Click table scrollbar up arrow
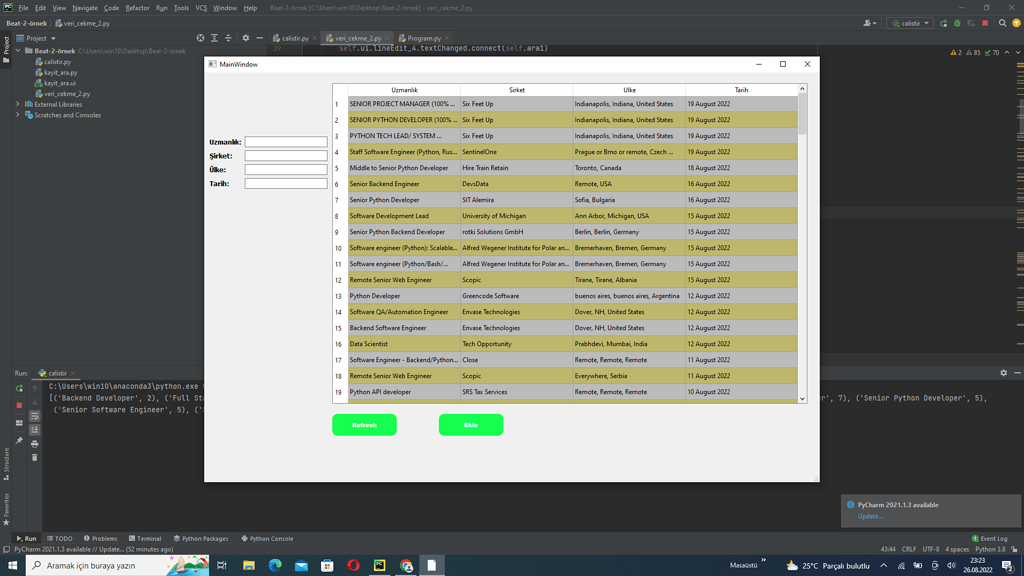Screen dimensions: 1024x576 pos(803,89)
